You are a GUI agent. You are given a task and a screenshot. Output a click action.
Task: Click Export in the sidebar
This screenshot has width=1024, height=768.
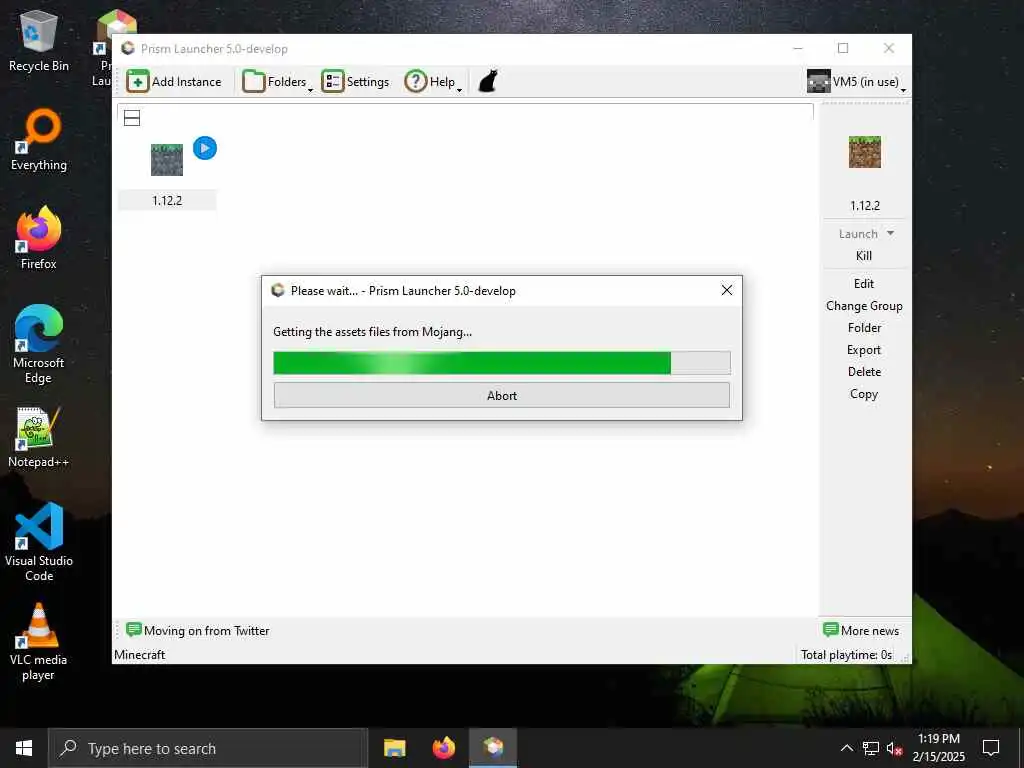[x=864, y=350]
